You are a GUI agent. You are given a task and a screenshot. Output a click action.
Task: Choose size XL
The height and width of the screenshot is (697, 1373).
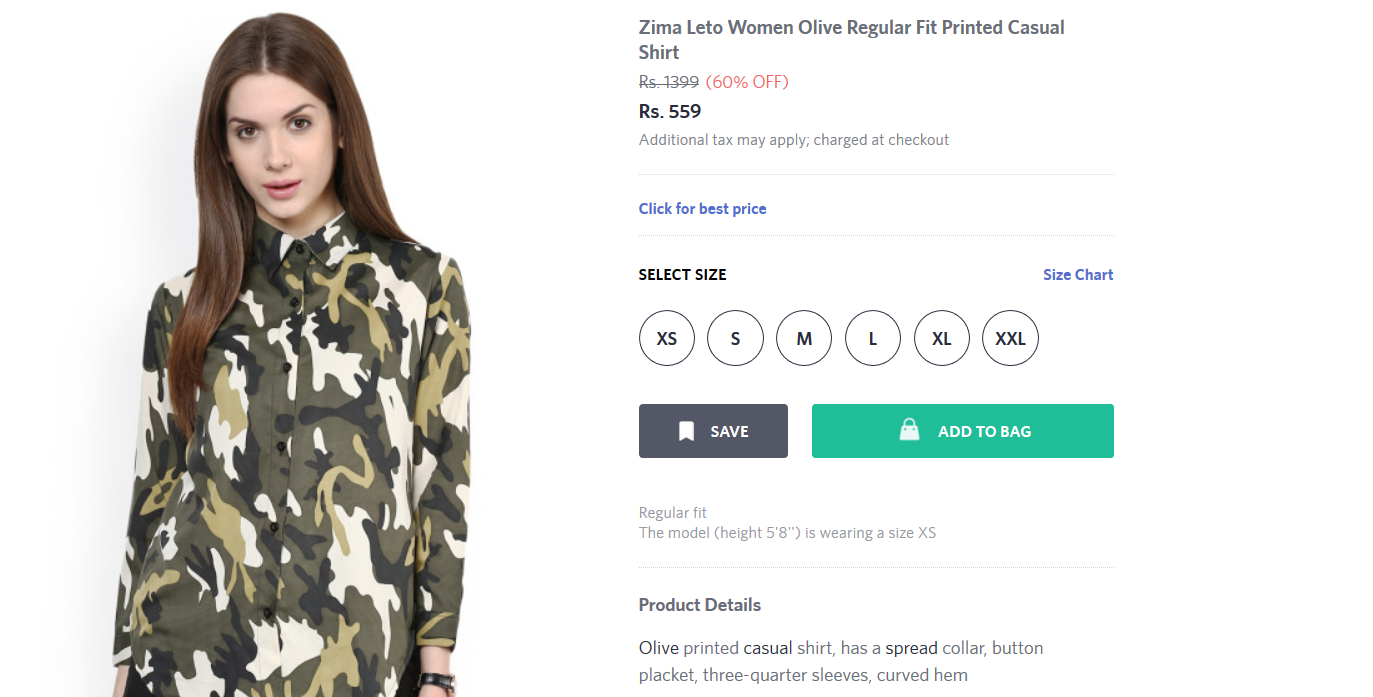pyautogui.click(x=941, y=338)
